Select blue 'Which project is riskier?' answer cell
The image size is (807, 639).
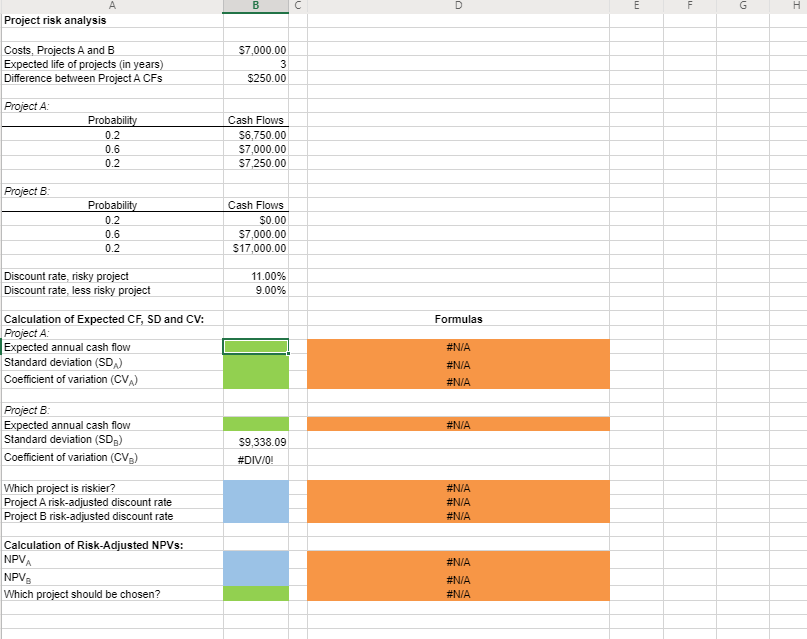click(256, 488)
